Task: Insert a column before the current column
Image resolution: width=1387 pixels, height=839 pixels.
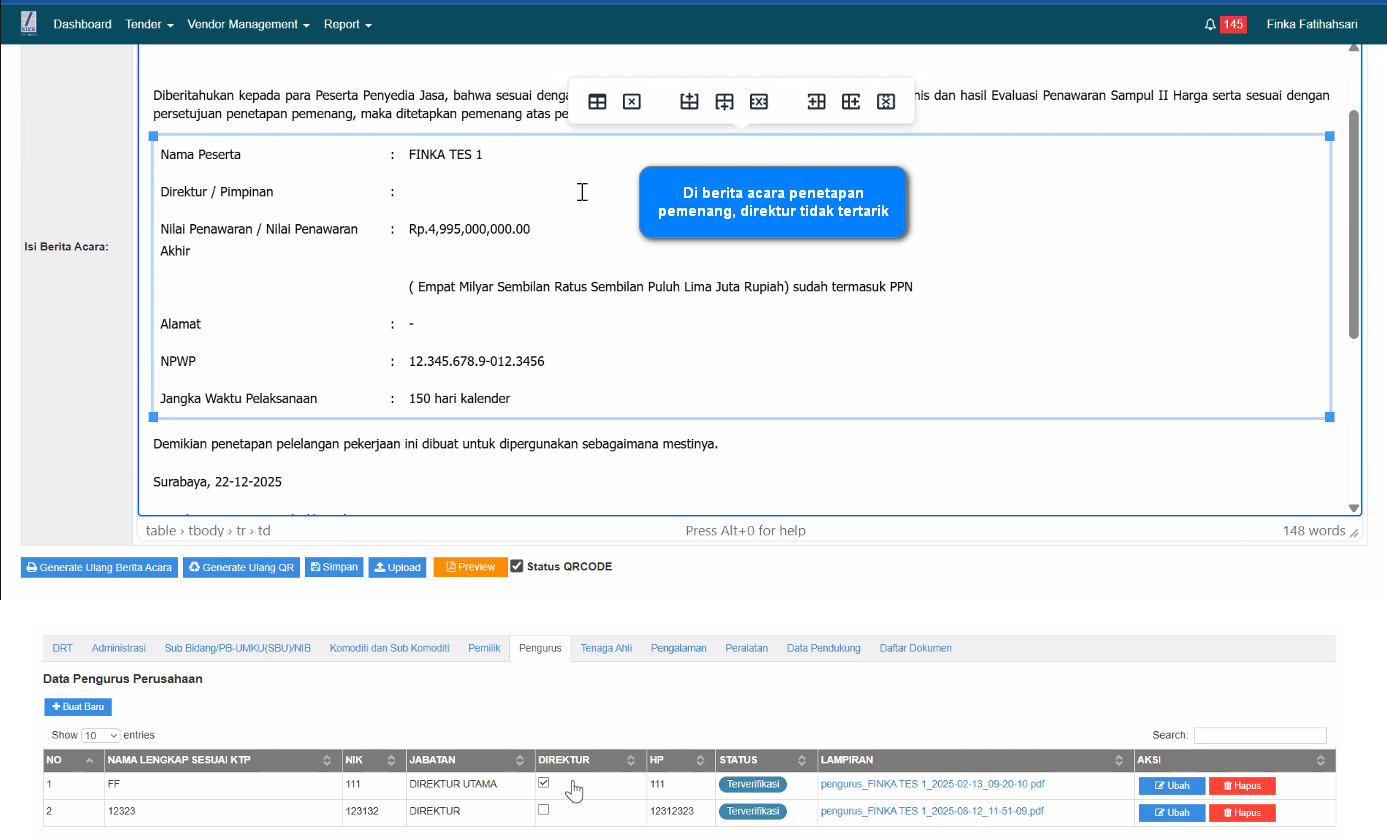Action: (816, 102)
